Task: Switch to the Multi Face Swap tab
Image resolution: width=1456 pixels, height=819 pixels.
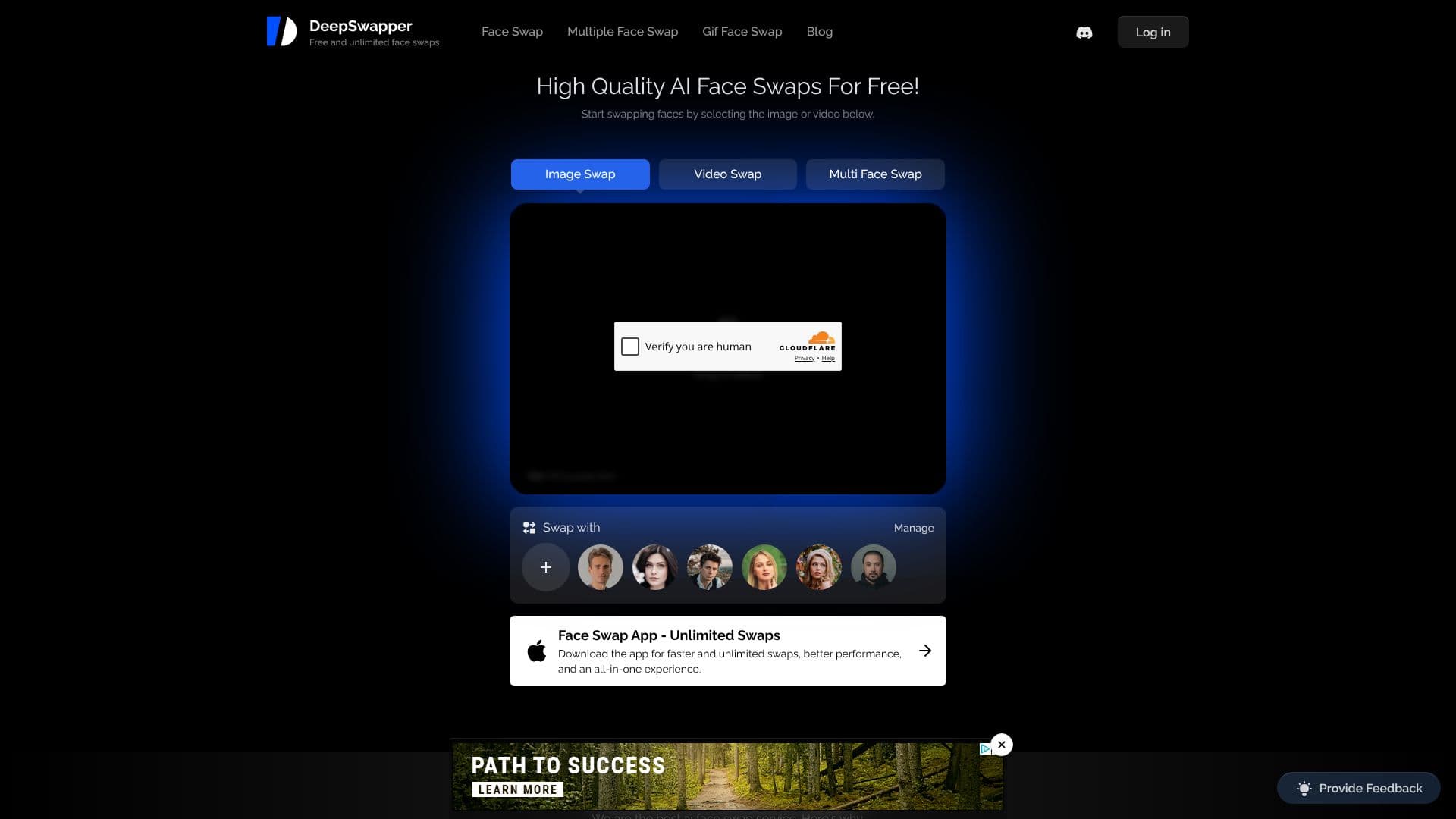Action: 875,174
